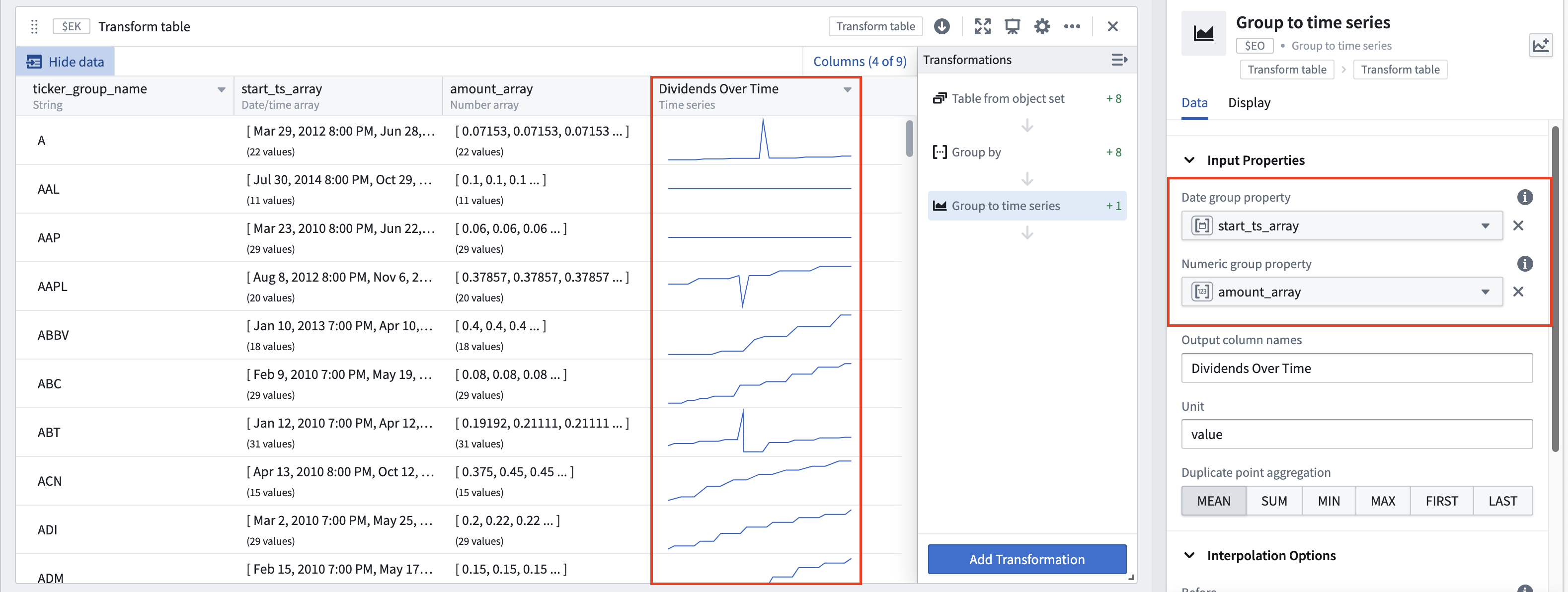
Task: Click the Table from object set icon
Action: (939, 98)
